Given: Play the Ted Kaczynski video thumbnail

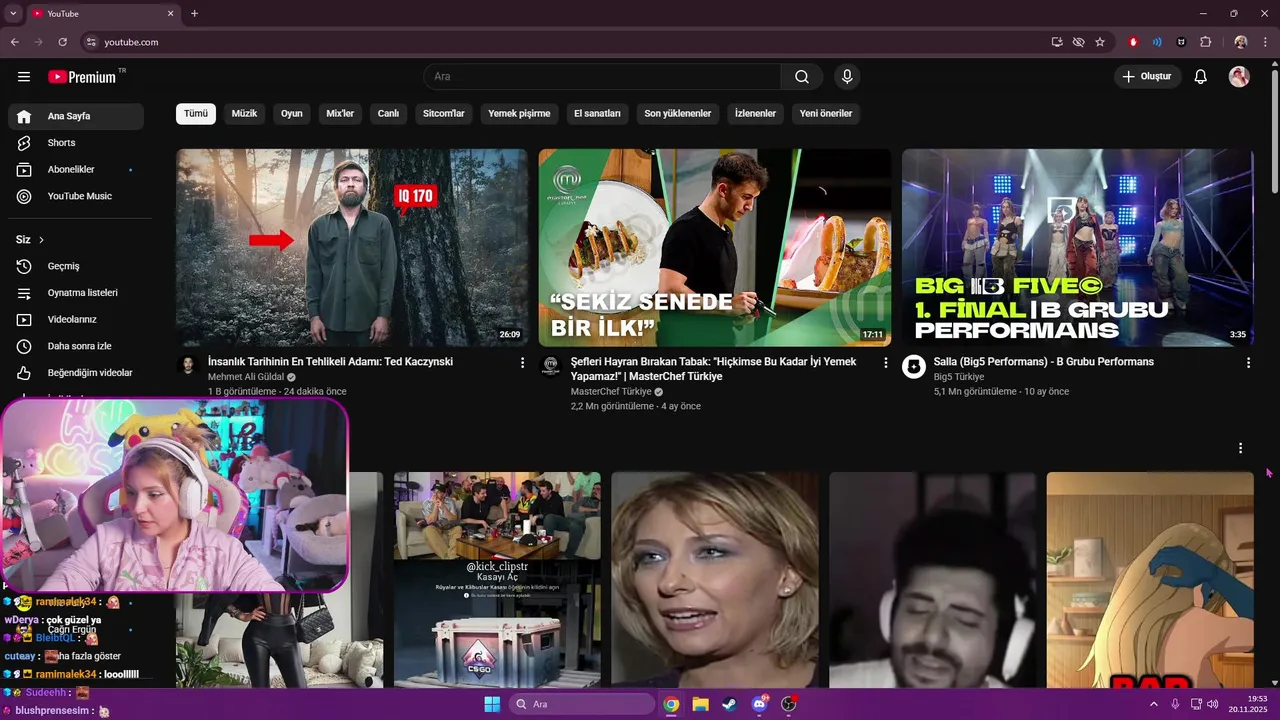Looking at the screenshot, I should click(x=352, y=248).
